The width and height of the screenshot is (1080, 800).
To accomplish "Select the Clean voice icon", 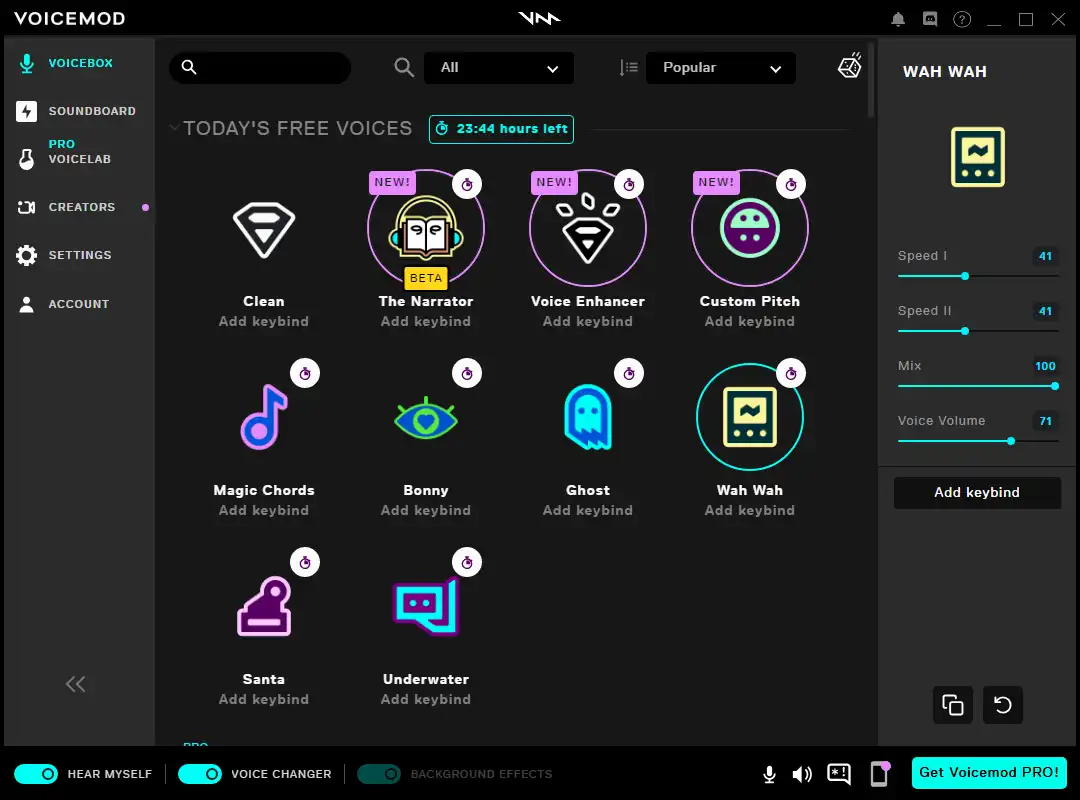I will (264, 229).
